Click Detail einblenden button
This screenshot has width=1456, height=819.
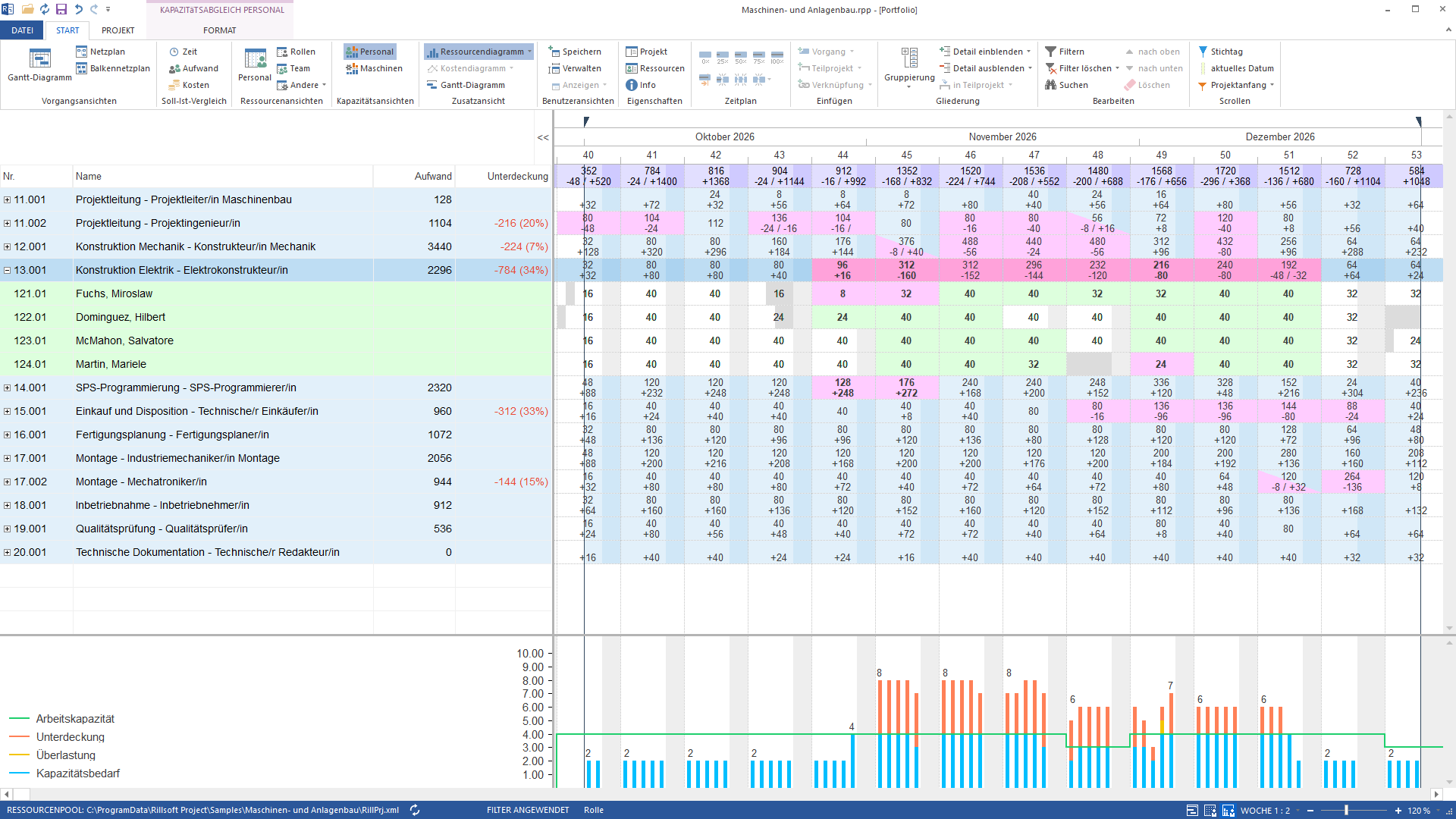pos(985,52)
